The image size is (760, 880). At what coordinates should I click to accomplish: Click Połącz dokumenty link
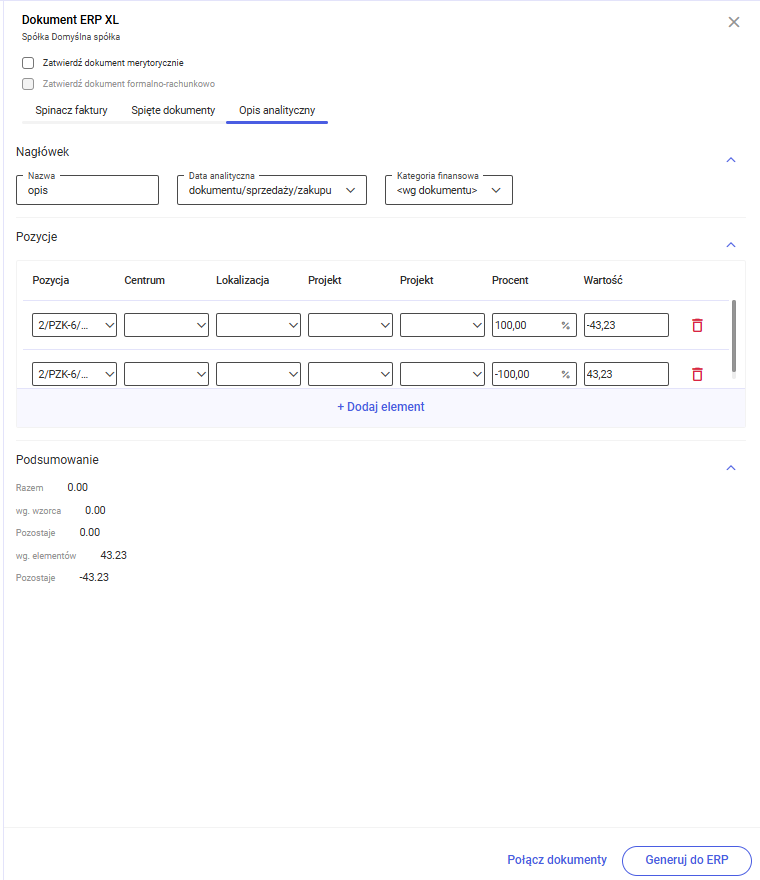[x=557, y=860]
